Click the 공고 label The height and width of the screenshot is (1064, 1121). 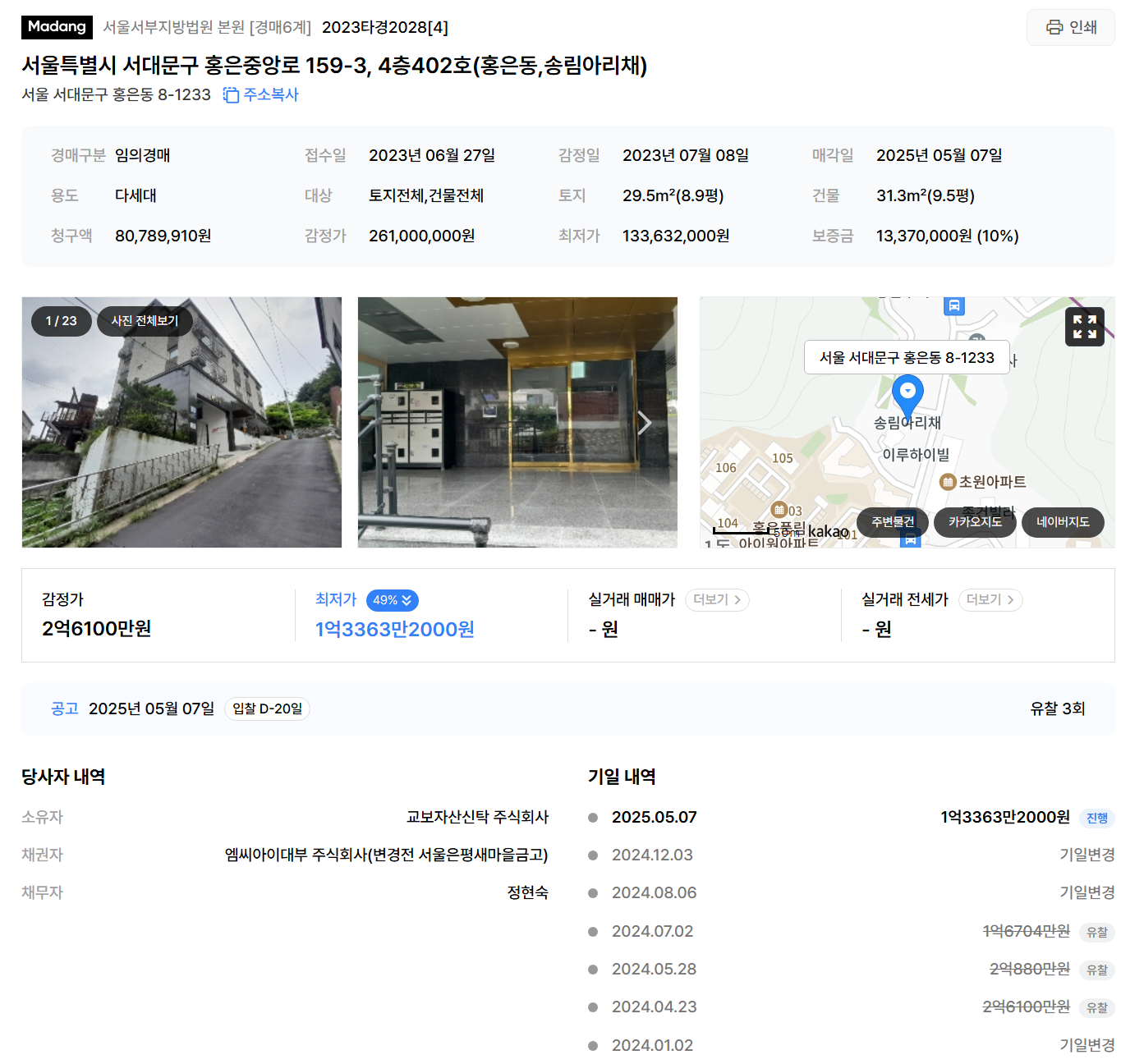64,709
